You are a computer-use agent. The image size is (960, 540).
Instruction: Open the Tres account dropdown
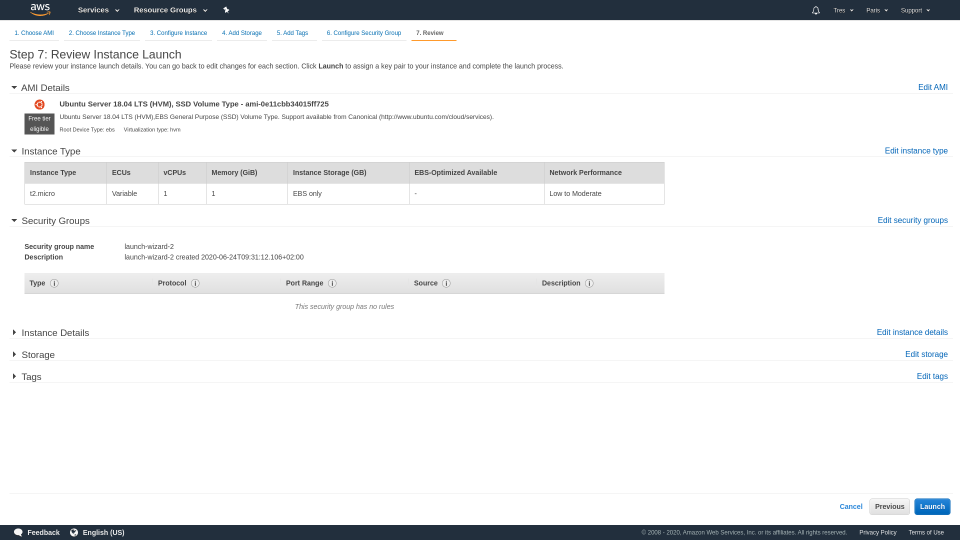tap(843, 10)
